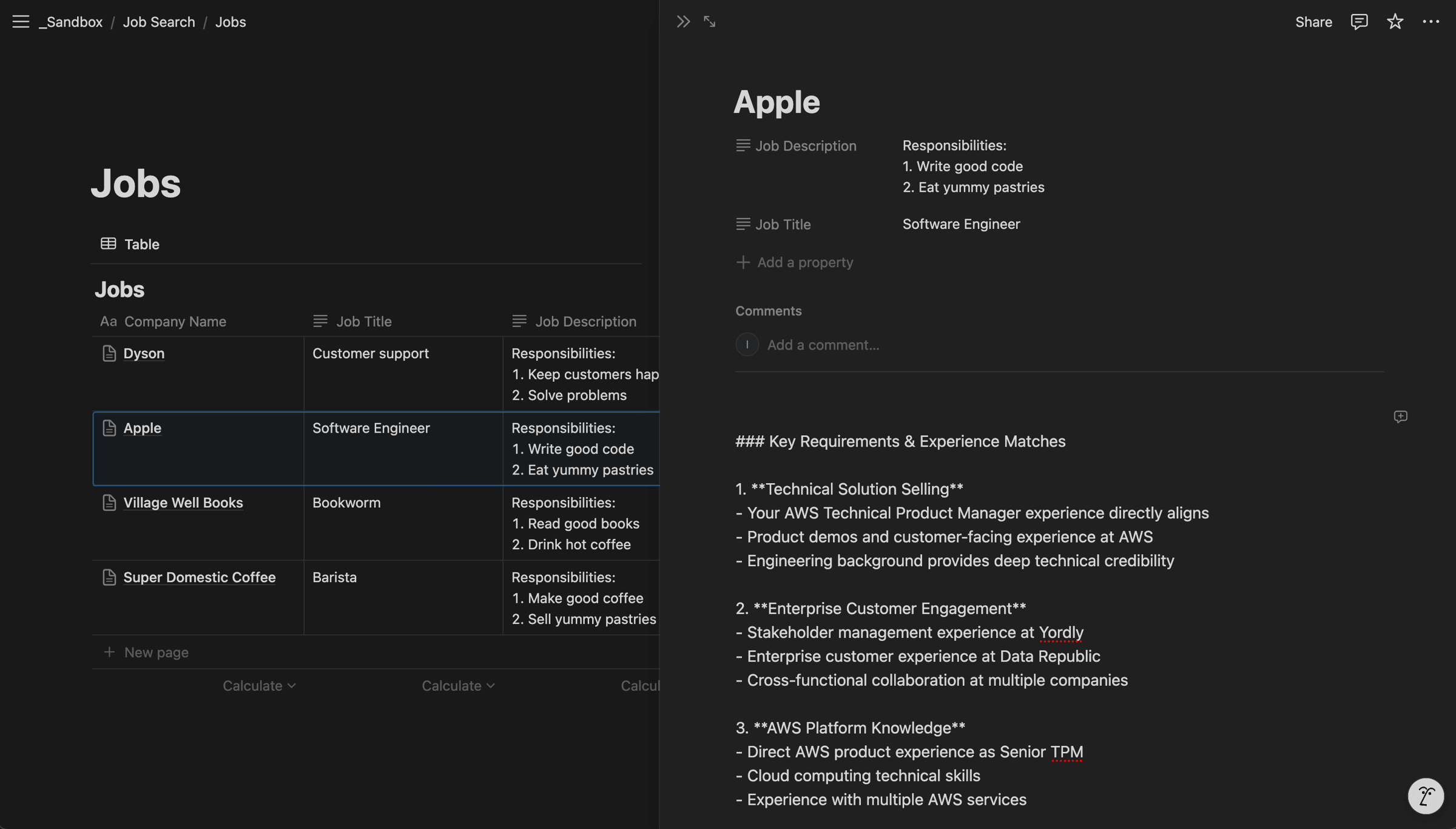The height and width of the screenshot is (829, 1456).
Task: Open the Super Domestic Coffee page
Action: pos(200,577)
